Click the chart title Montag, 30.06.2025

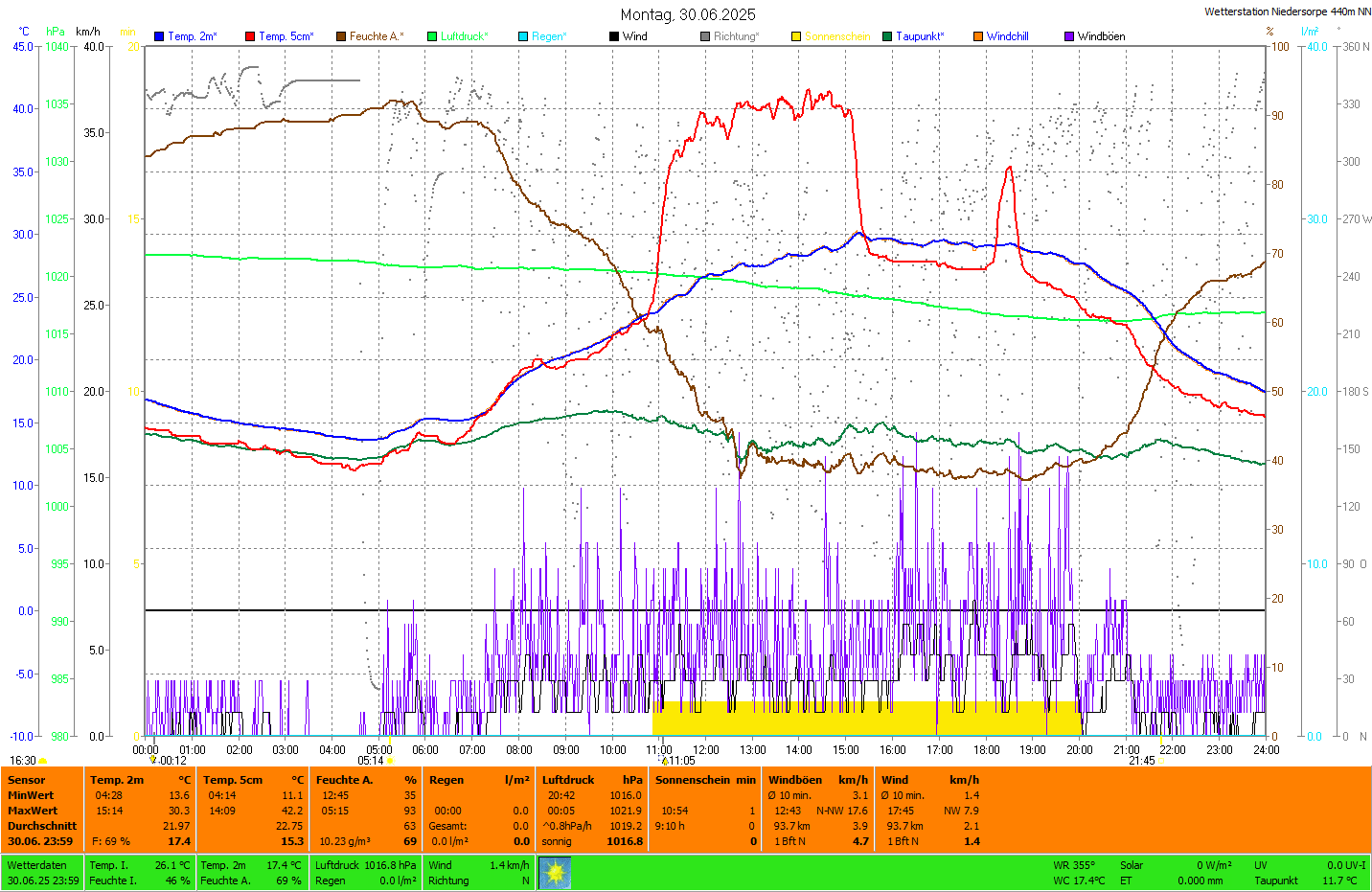(687, 14)
